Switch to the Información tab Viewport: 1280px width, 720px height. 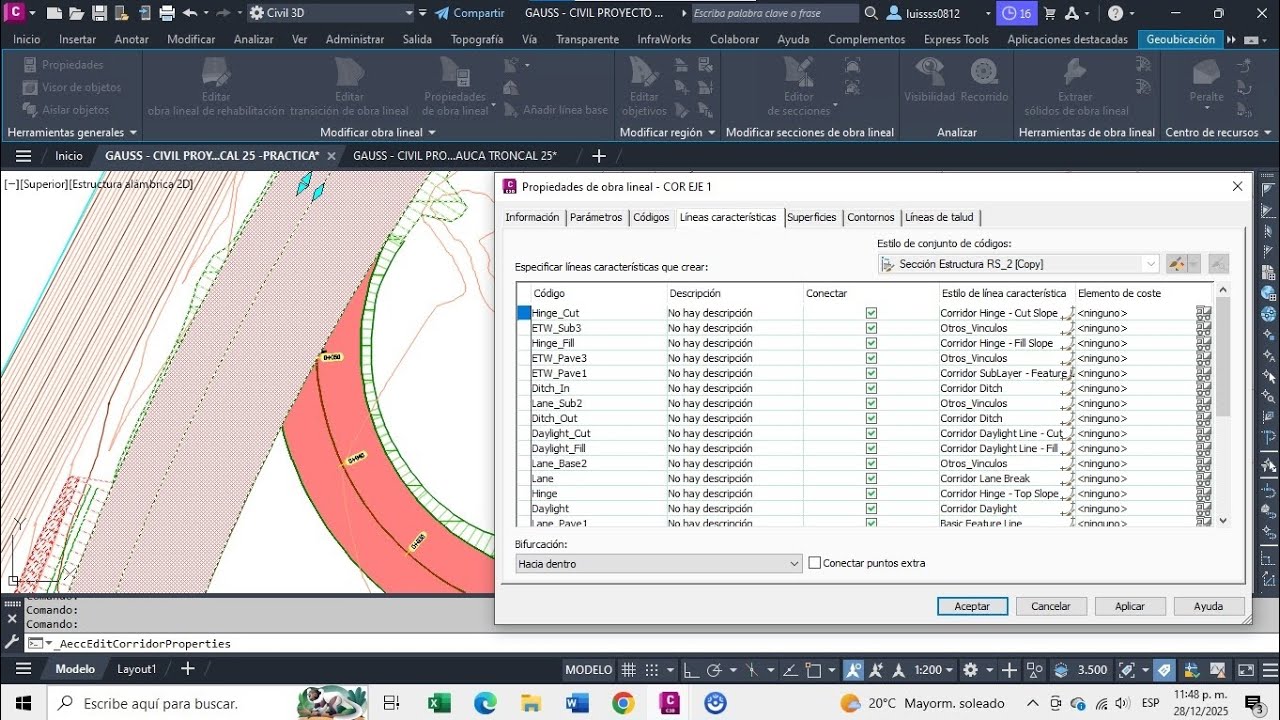click(532, 217)
